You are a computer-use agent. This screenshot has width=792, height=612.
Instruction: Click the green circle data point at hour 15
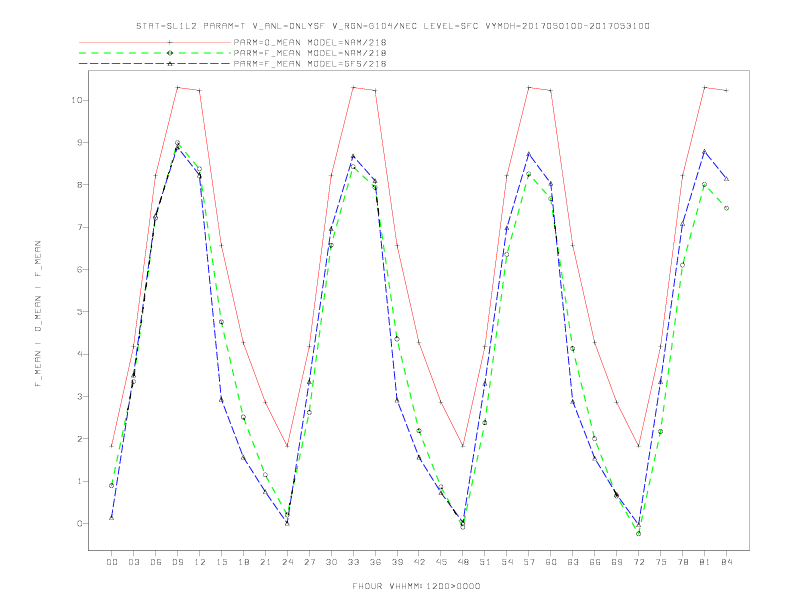click(221, 322)
